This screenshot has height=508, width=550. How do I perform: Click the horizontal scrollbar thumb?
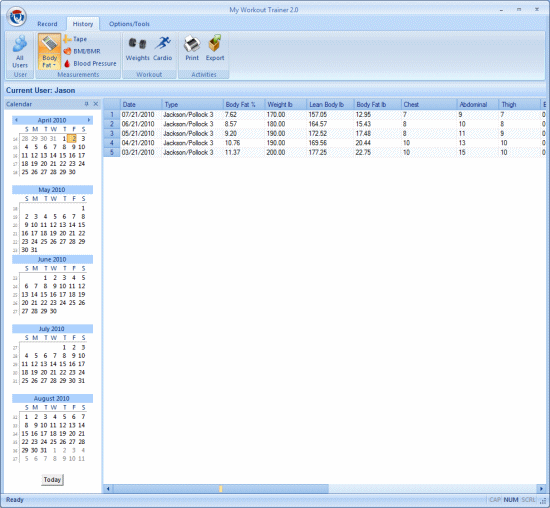(x=221, y=489)
